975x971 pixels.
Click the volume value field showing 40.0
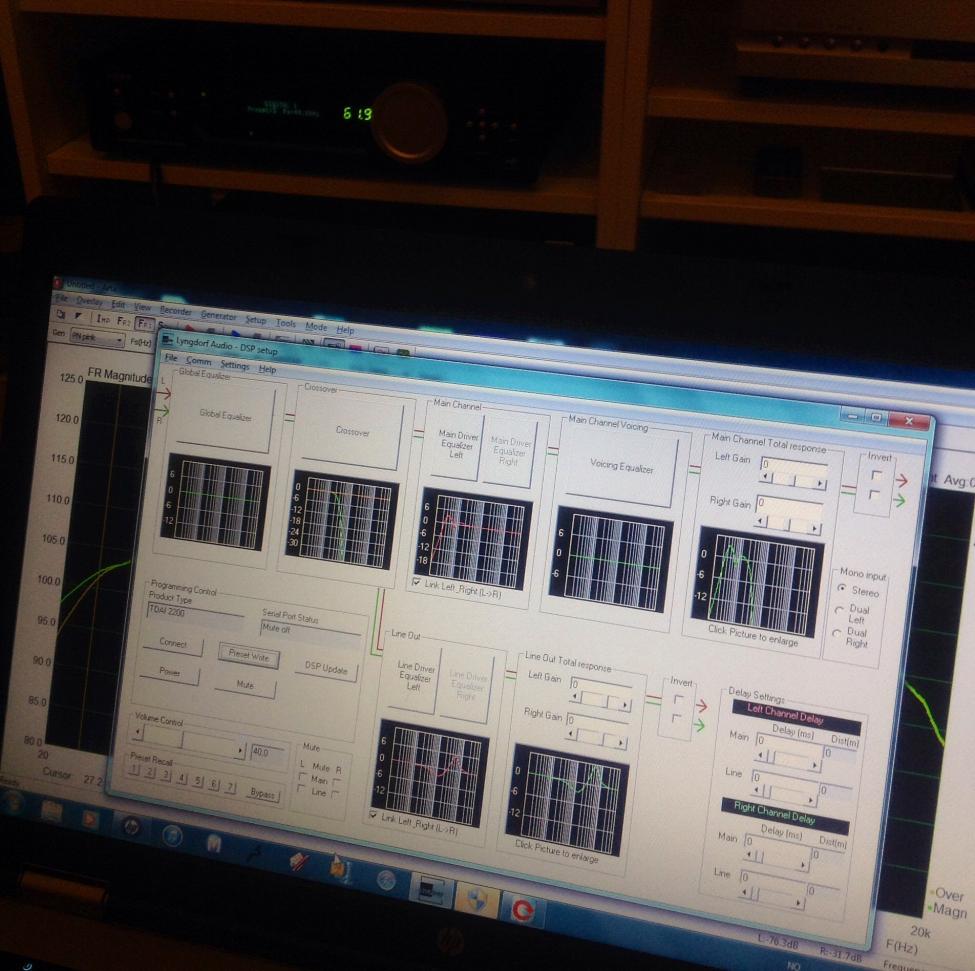269,753
